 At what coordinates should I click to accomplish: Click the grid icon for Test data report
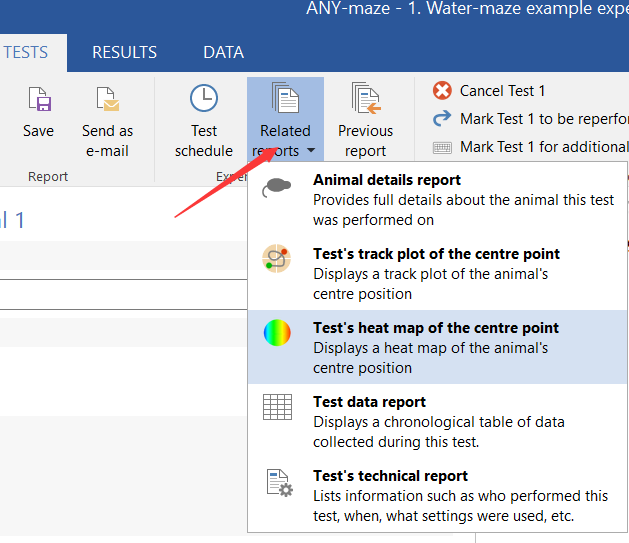(277, 407)
